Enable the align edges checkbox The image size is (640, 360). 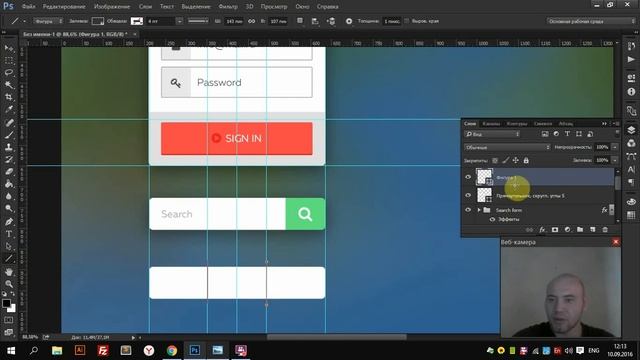tap(406, 21)
